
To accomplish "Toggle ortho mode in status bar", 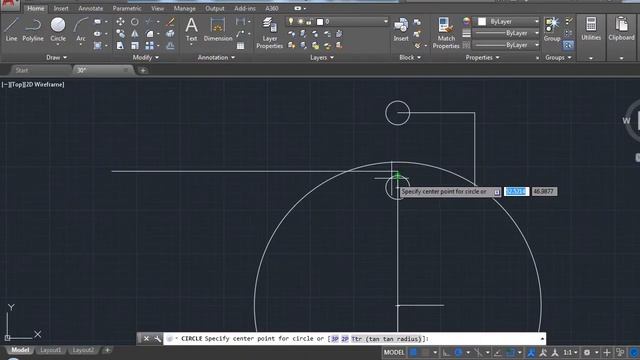I will (446, 352).
